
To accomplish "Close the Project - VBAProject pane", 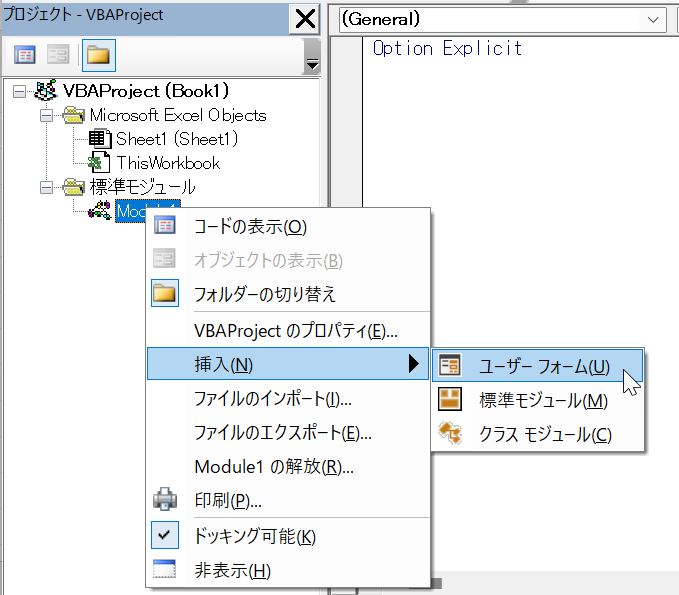I will pyautogui.click(x=305, y=19).
